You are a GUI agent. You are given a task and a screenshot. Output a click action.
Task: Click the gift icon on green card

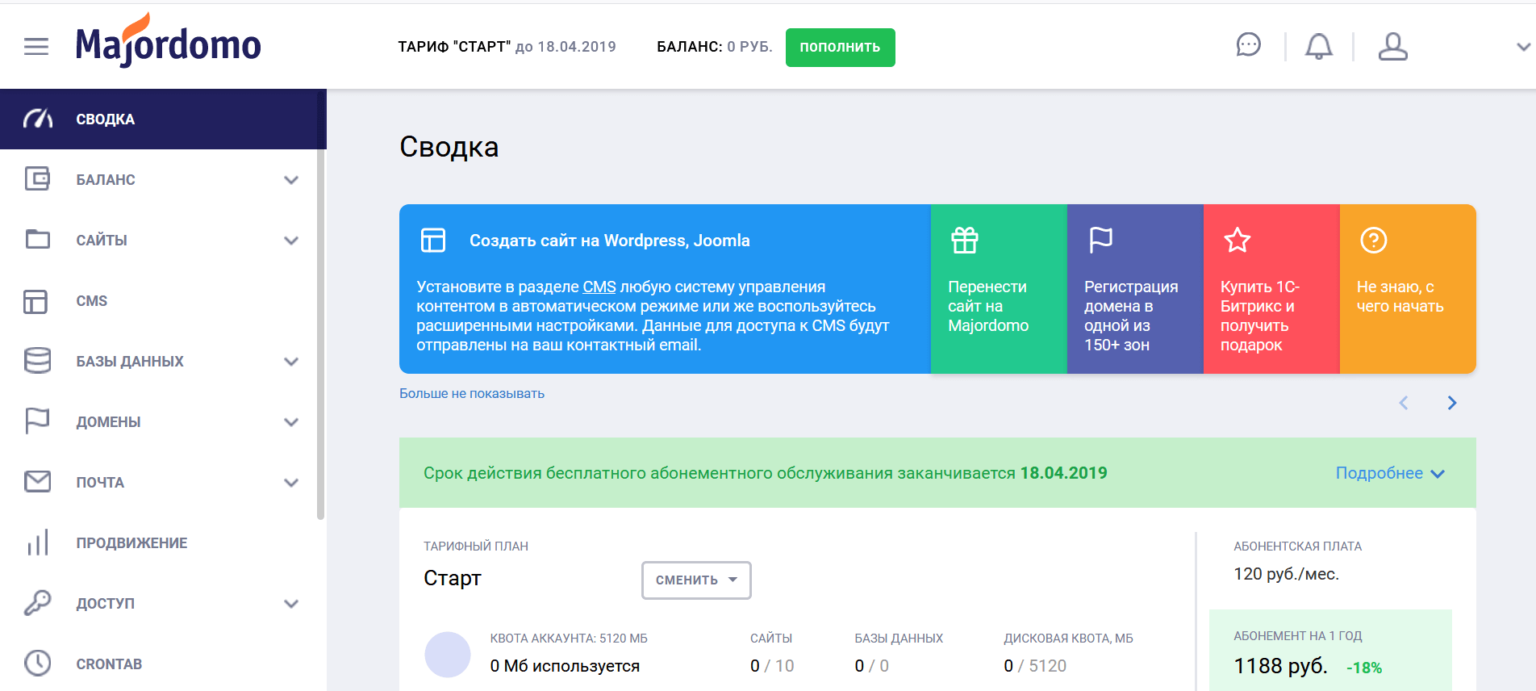click(964, 240)
